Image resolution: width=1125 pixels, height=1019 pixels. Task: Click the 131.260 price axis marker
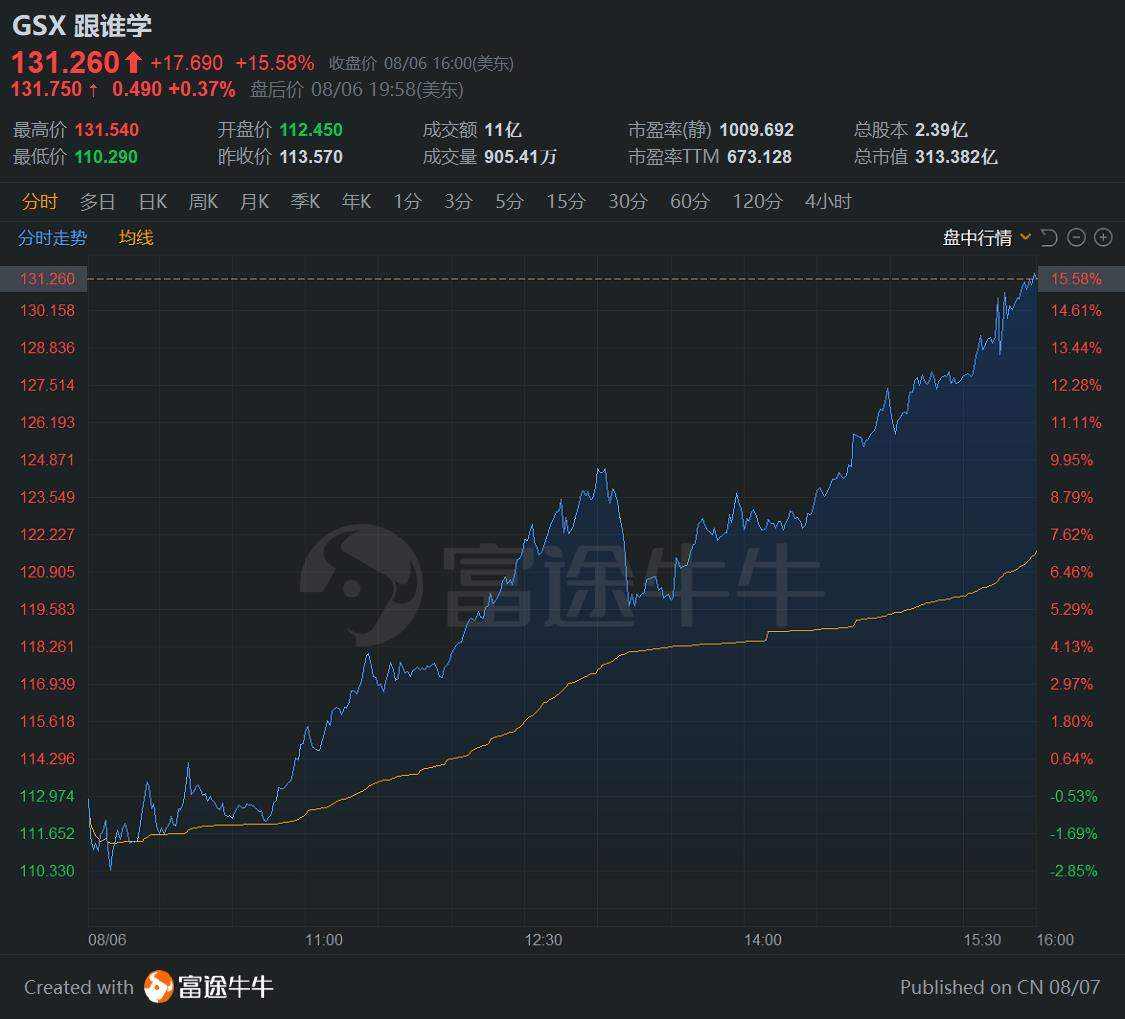[x=44, y=278]
